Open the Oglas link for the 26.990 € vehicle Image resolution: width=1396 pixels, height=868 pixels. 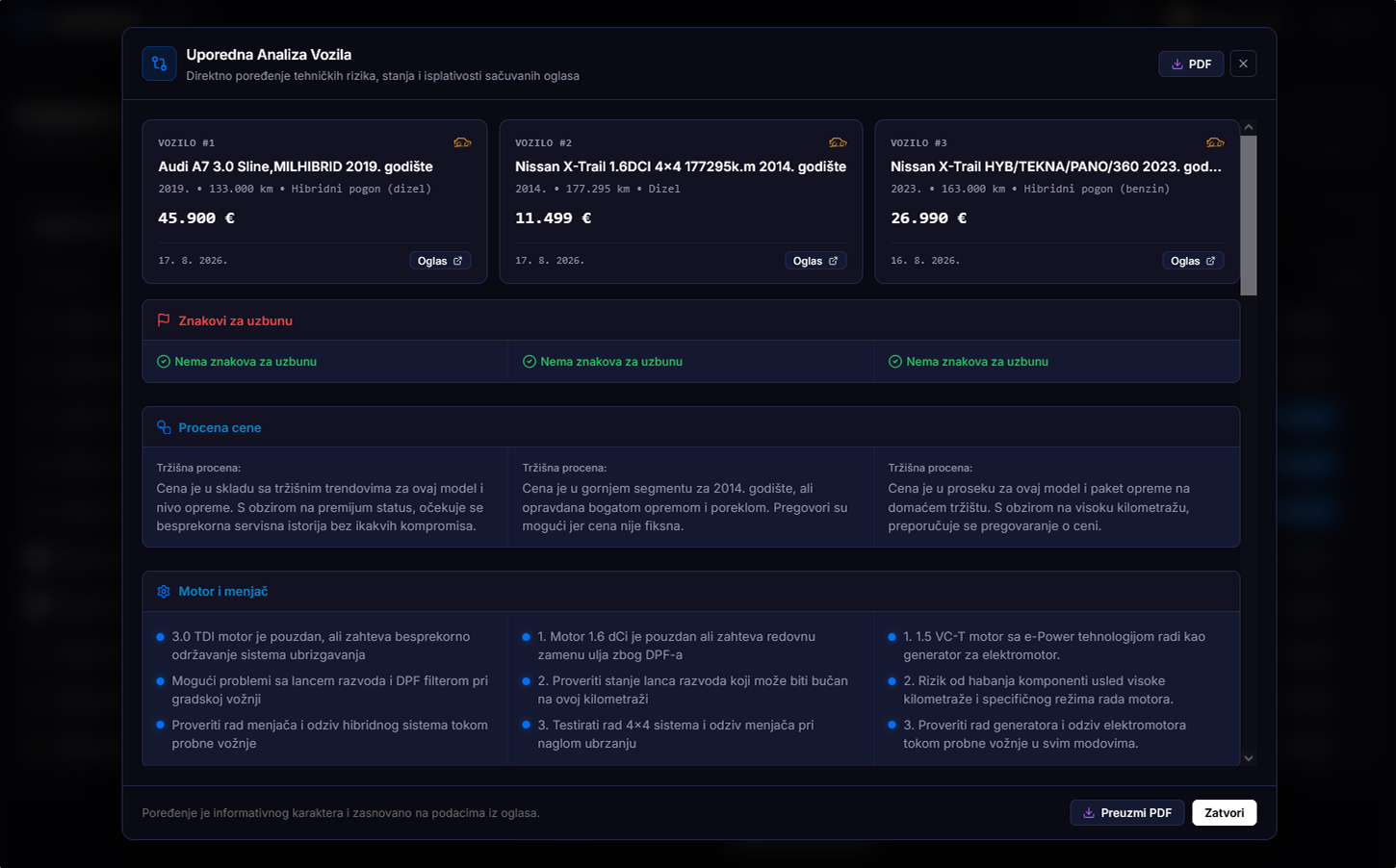[1193, 261]
